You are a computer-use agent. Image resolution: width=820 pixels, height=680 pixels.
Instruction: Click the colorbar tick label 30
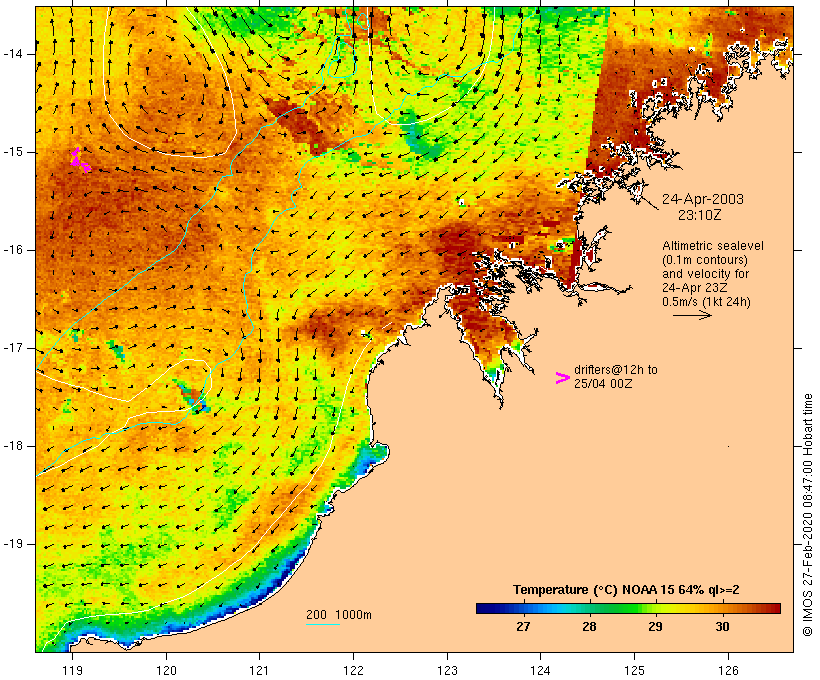point(722,626)
